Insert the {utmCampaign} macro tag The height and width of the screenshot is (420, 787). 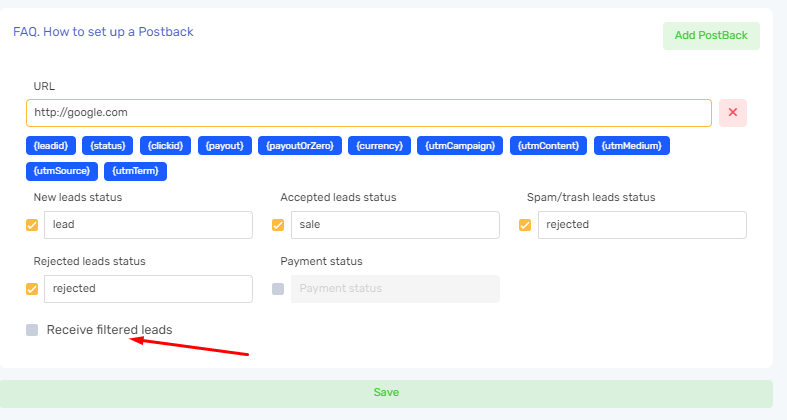(x=460, y=146)
